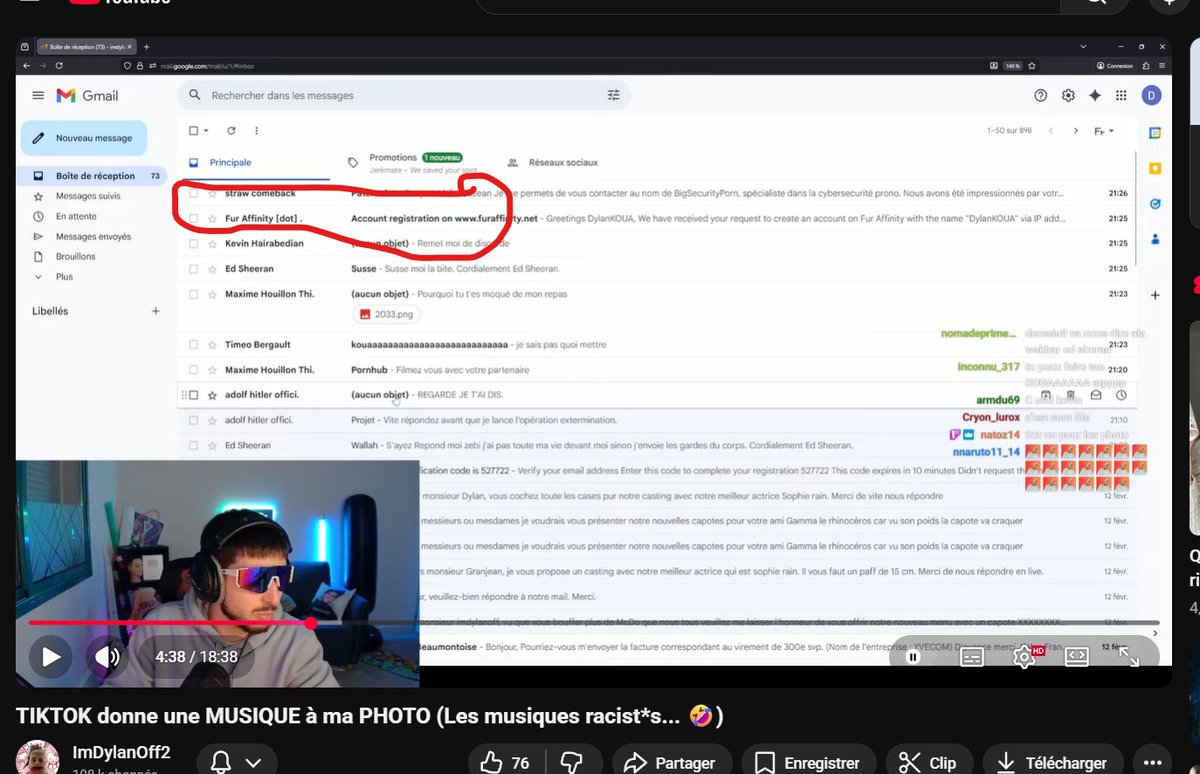Refresh the Gmail inbox list
1200x774 pixels.
point(231,131)
